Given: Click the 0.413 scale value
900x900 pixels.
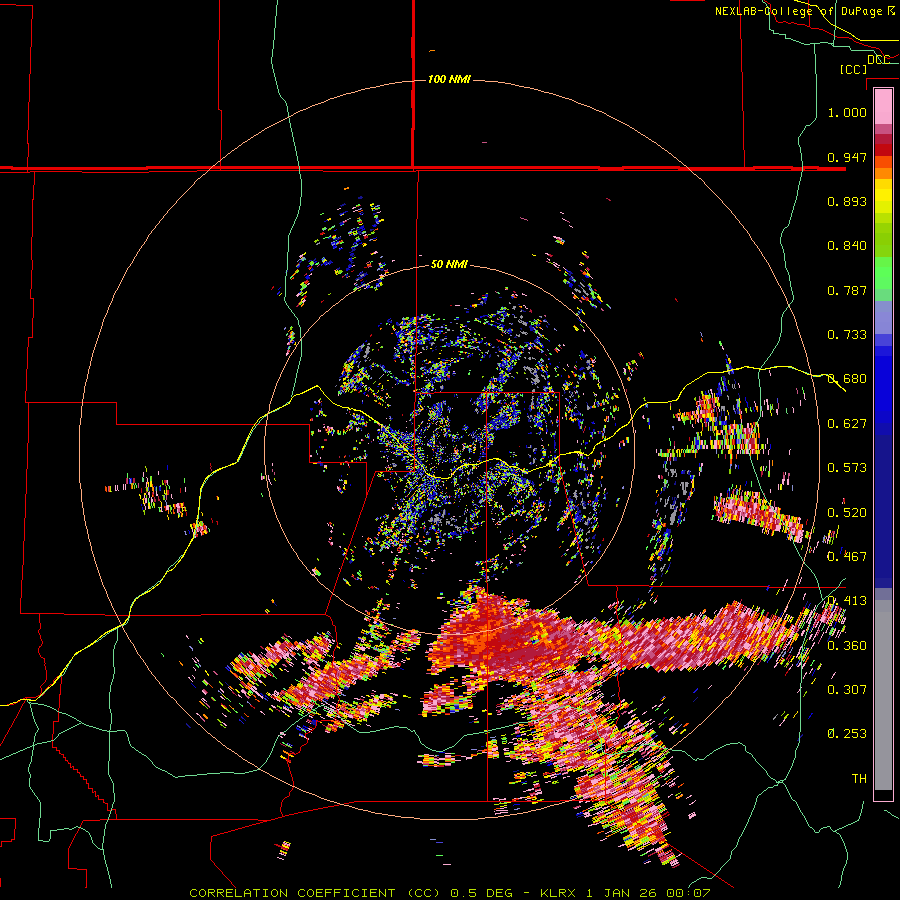Looking at the screenshot, I should [847, 601].
